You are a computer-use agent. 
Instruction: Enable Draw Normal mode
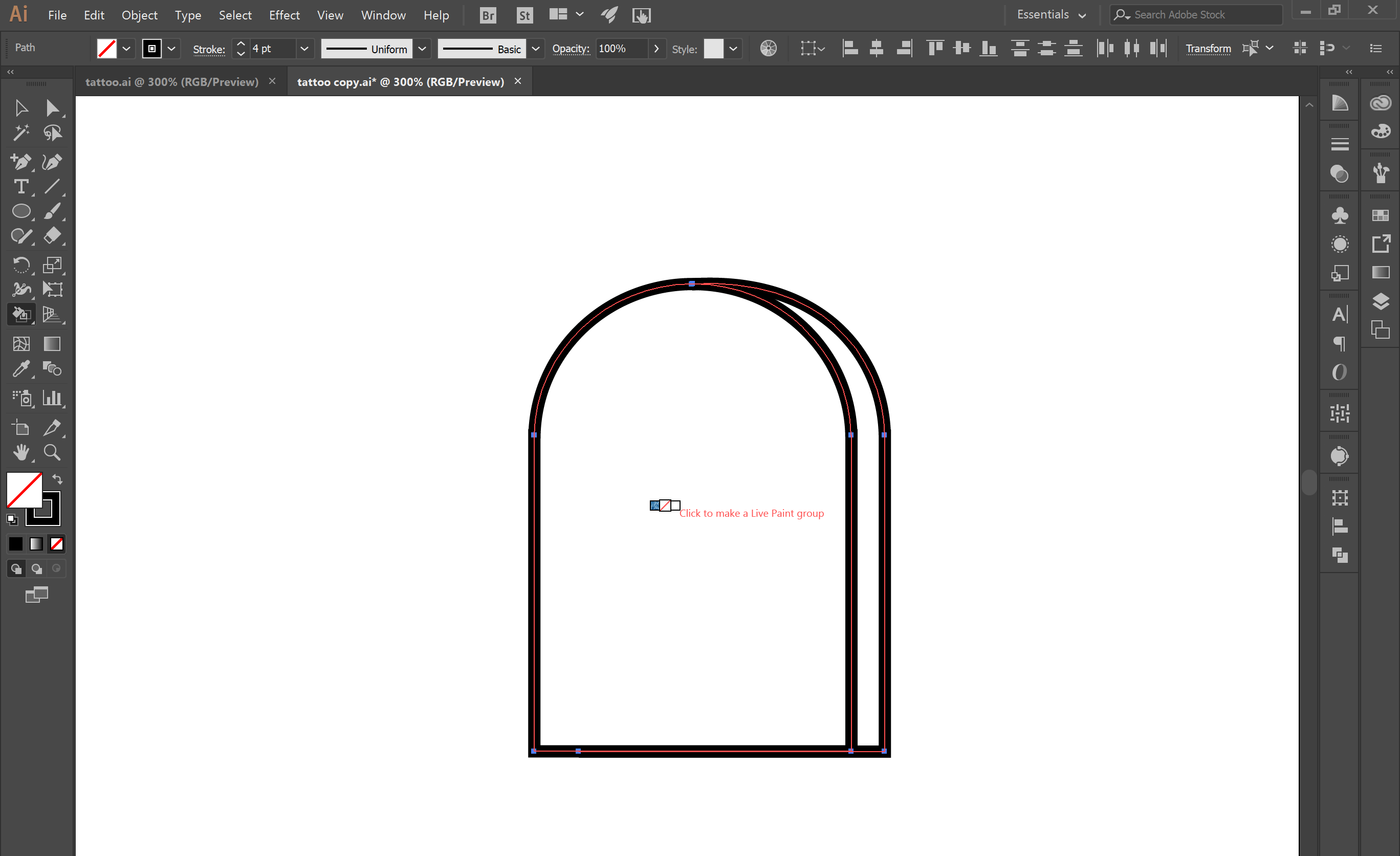pos(16,568)
